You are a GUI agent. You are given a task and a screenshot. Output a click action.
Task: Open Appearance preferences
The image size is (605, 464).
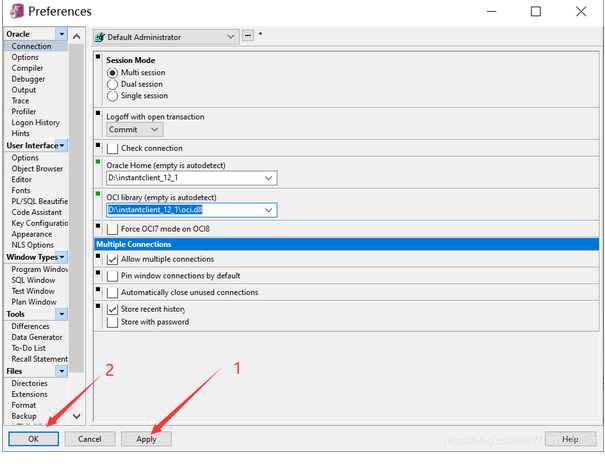click(x=32, y=235)
